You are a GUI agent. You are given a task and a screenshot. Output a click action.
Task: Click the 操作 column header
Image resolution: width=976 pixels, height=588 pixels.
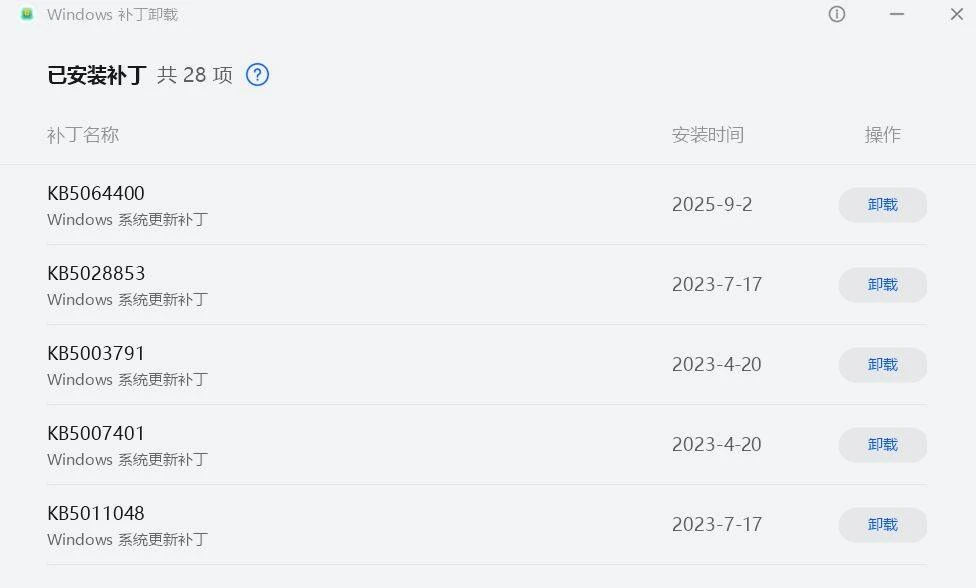(882, 135)
